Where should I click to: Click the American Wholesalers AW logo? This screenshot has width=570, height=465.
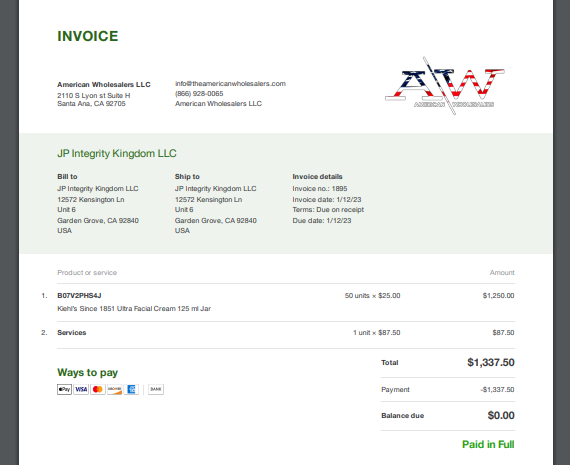coord(445,86)
